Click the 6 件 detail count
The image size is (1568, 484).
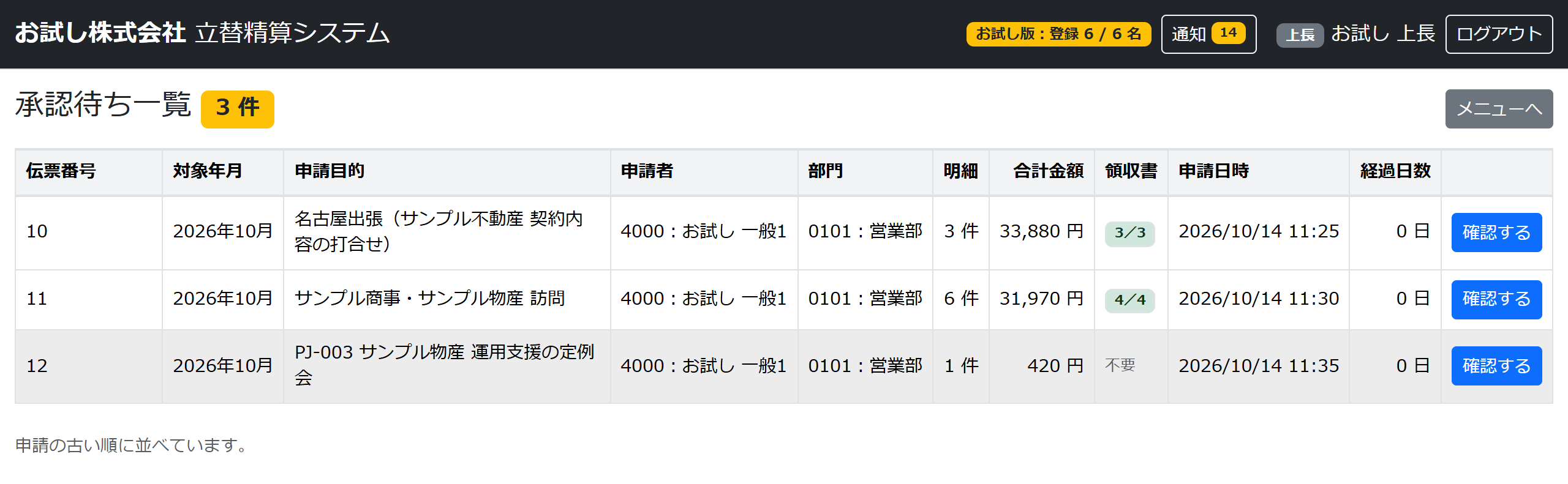coord(961,299)
